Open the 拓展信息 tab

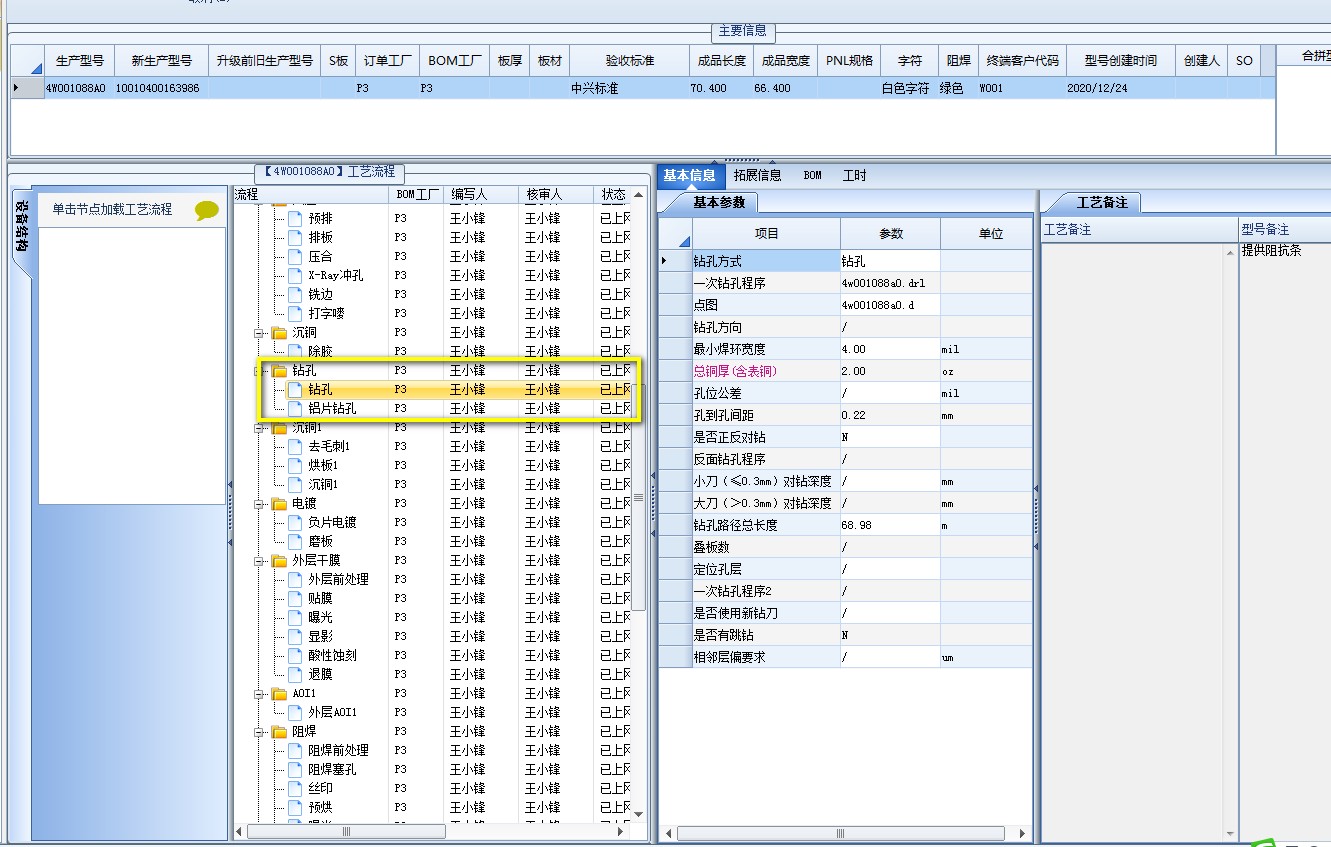pyautogui.click(x=757, y=175)
